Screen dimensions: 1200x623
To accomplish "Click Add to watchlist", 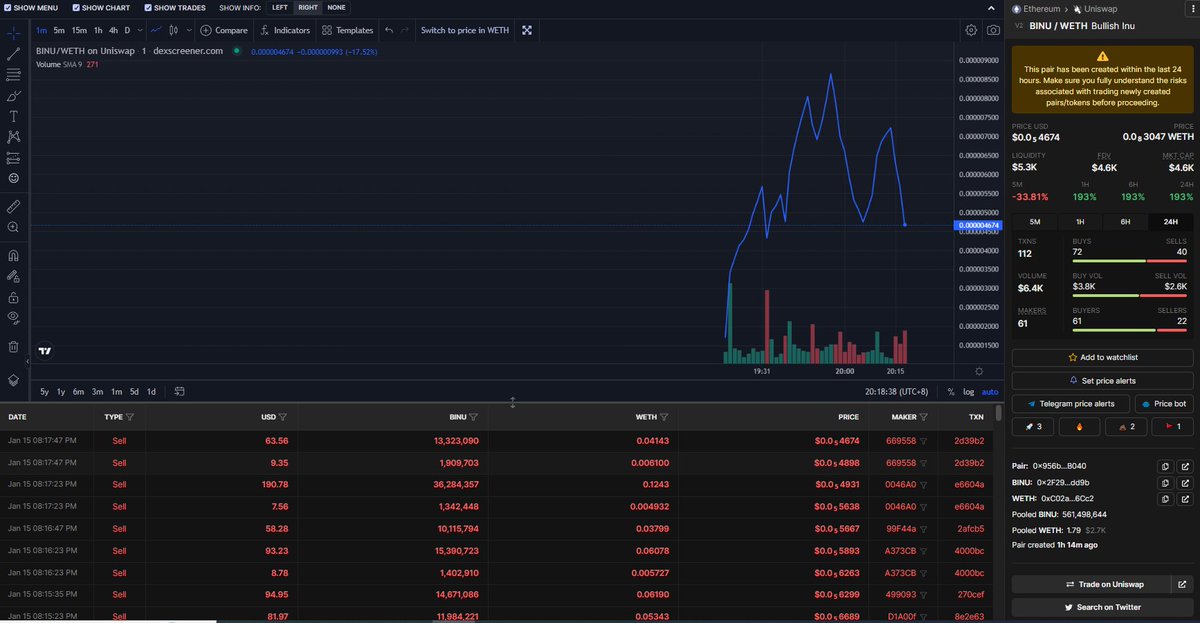I will click(1103, 357).
